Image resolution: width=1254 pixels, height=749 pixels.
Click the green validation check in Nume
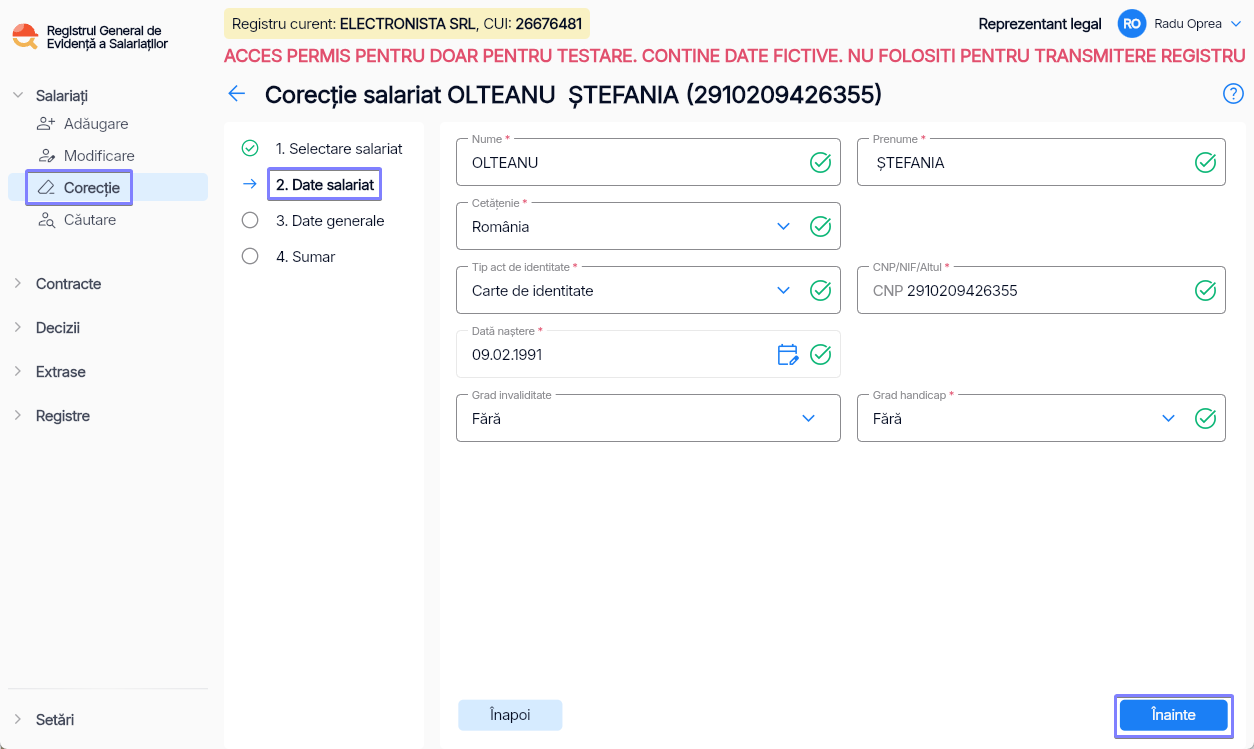[820, 162]
